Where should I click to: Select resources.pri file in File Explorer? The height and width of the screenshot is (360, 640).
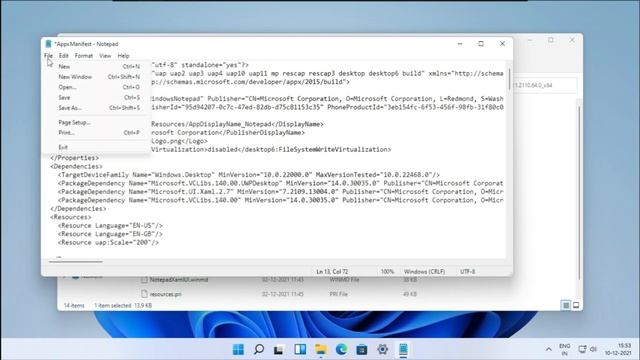click(x=165, y=294)
